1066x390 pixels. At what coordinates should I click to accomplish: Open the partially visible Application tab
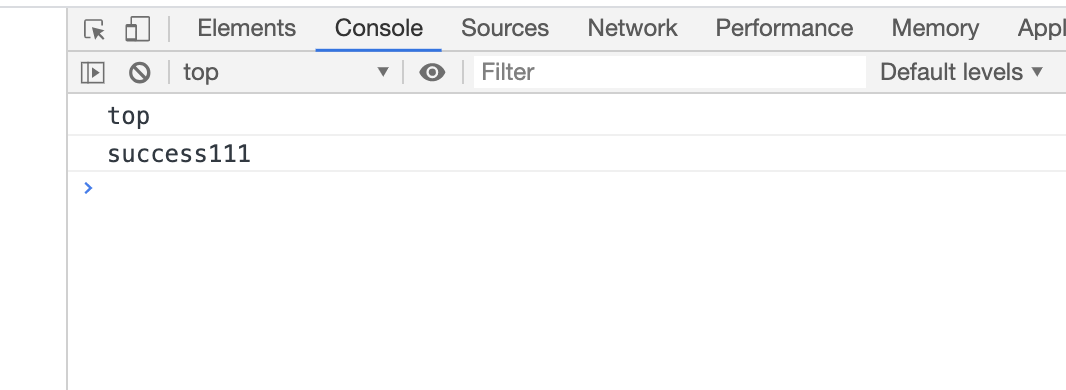point(1041,29)
